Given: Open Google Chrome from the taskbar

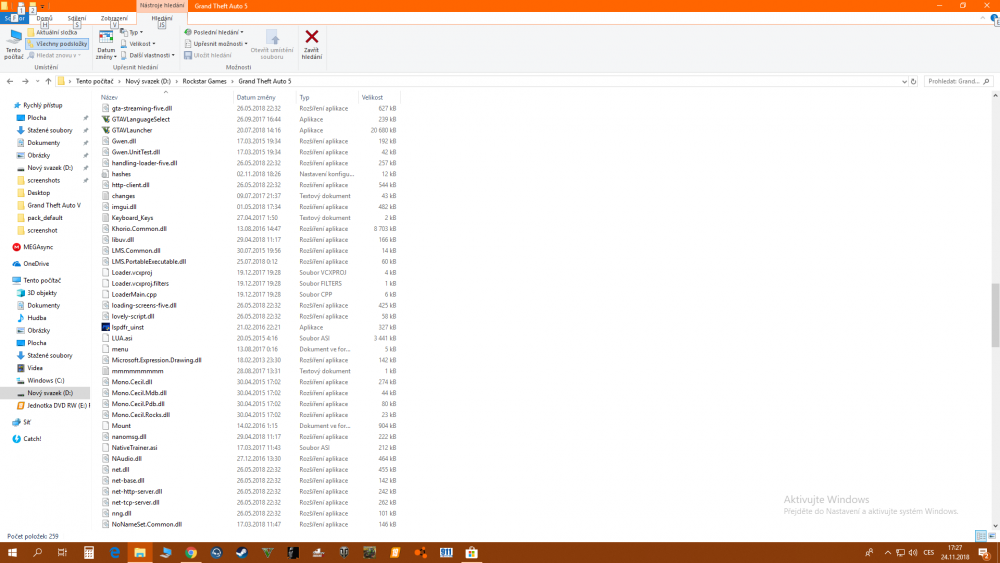Looking at the screenshot, I should (x=191, y=552).
